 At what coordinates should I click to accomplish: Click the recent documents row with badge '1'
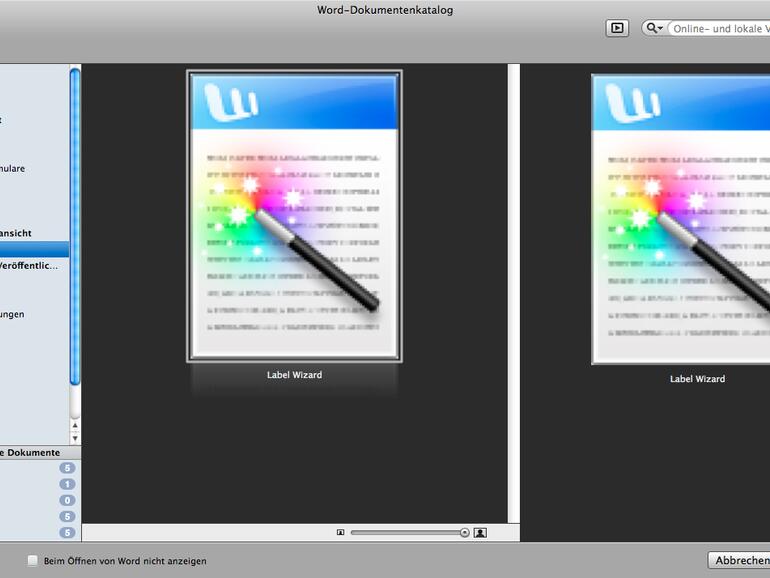point(40,484)
